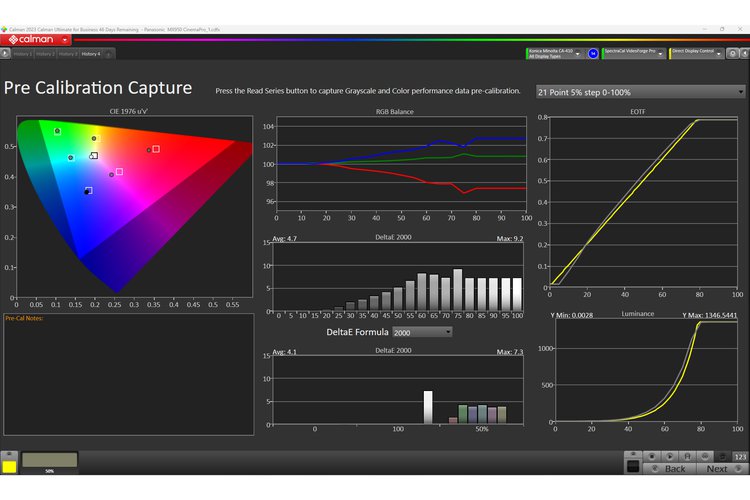Open the DeltaE Formula 2000 dropdown
The height and width of the screenshot is (500, 750).
click(421, 331)
